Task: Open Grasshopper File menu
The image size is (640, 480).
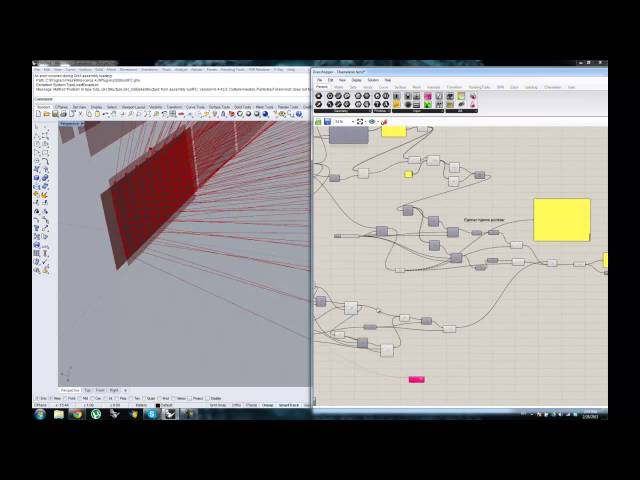Action: click(319, 80)
